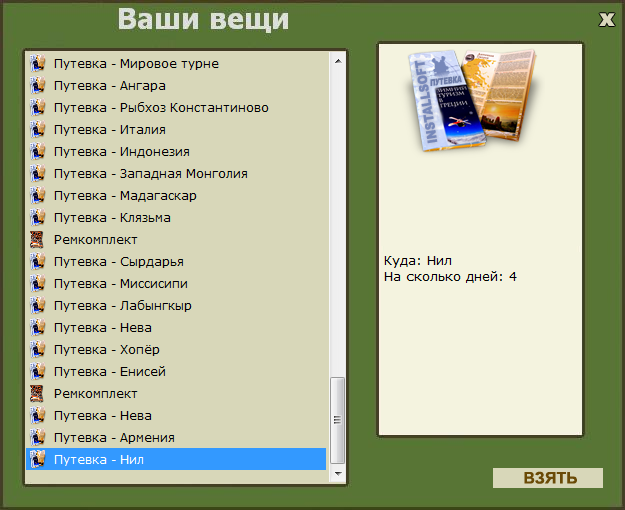
Task: Pick Путевка - Лабынгкыр
Action: (176, 306)
